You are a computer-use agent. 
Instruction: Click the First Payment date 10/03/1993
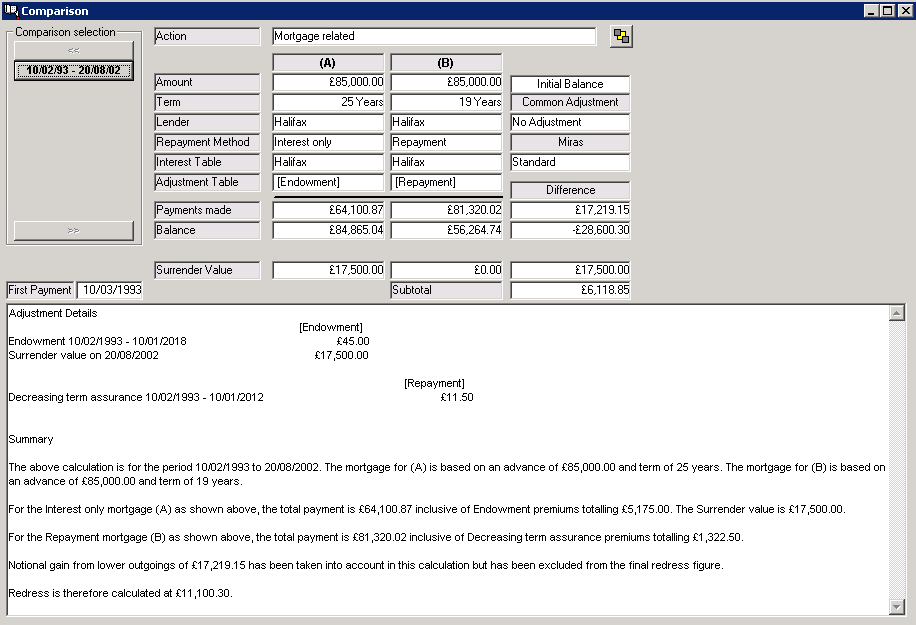click(110, 290)
